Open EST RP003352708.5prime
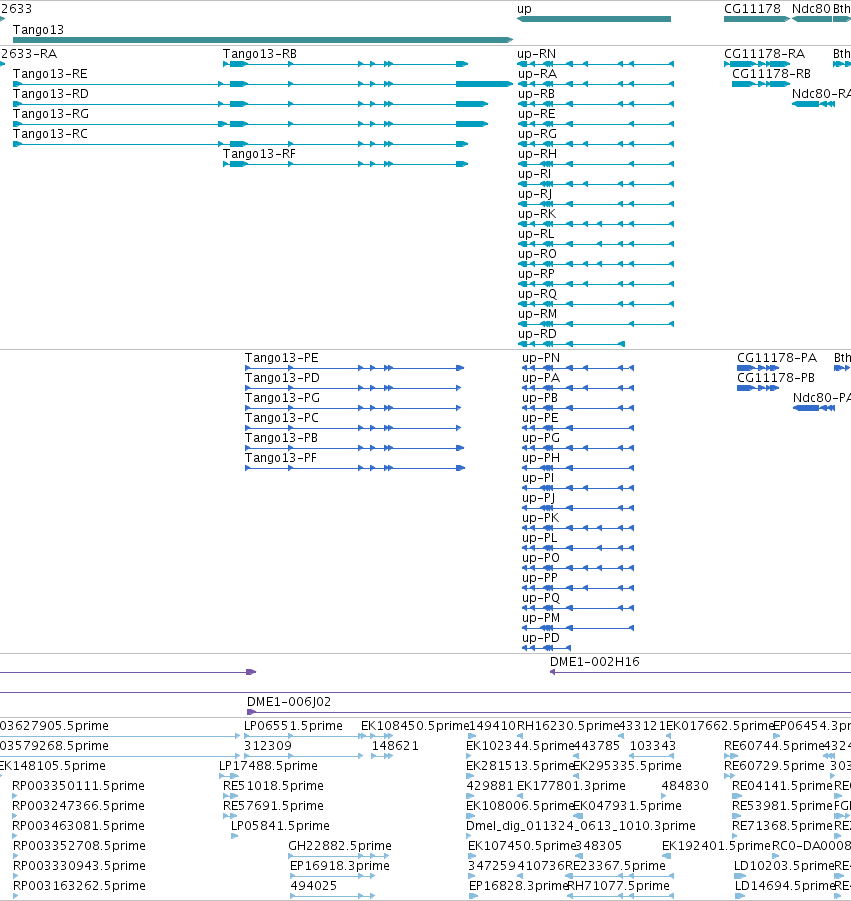851x901 pixels. (x=79, y=846)
